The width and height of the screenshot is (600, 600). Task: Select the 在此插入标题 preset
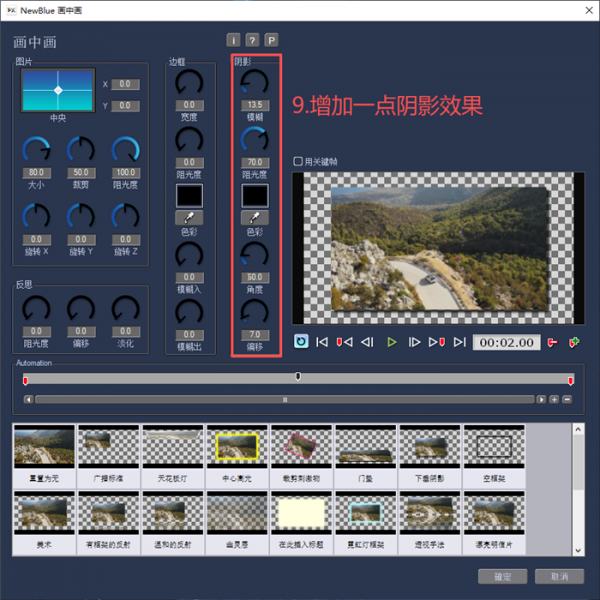(x=302, y=522)
